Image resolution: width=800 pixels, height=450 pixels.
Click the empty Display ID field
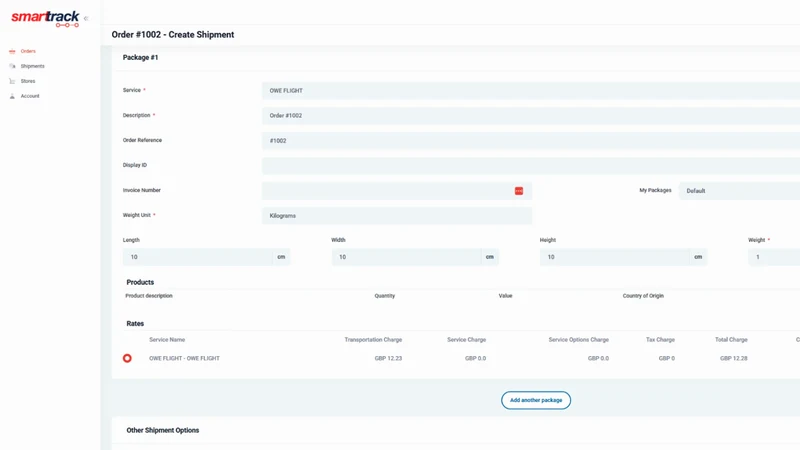point(531,166)
